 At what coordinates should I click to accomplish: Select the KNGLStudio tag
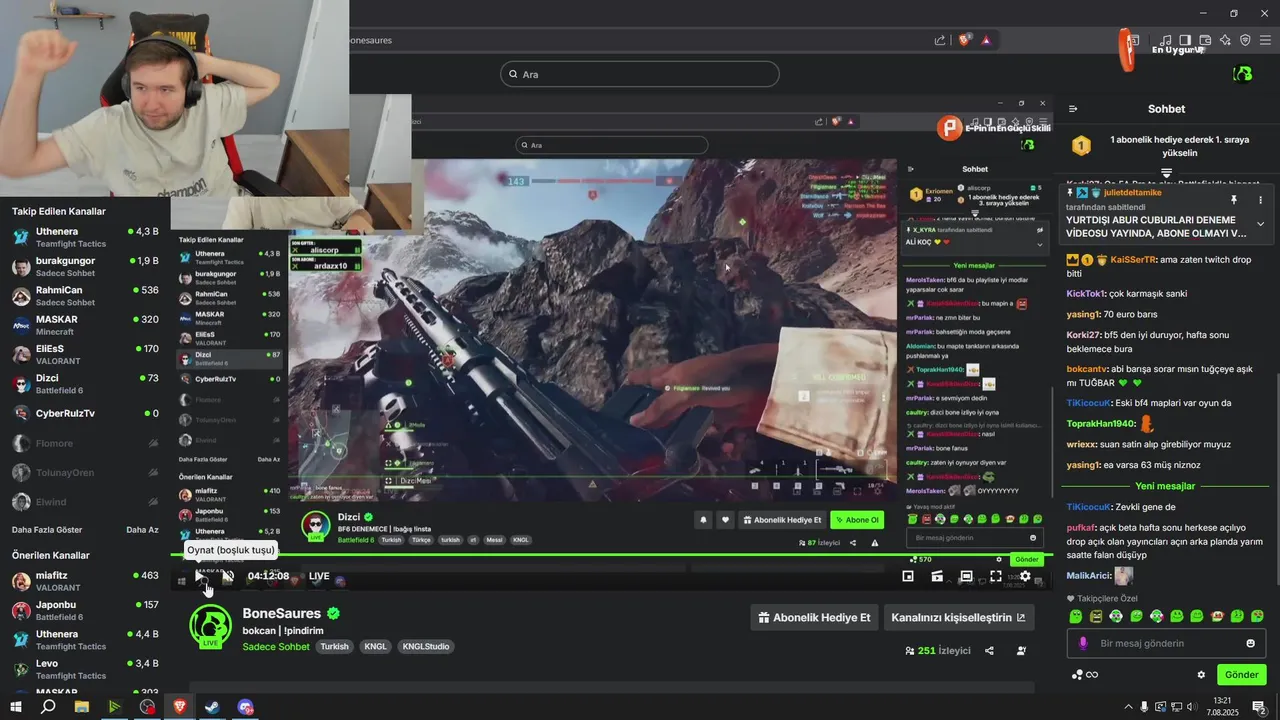[425, 647]
